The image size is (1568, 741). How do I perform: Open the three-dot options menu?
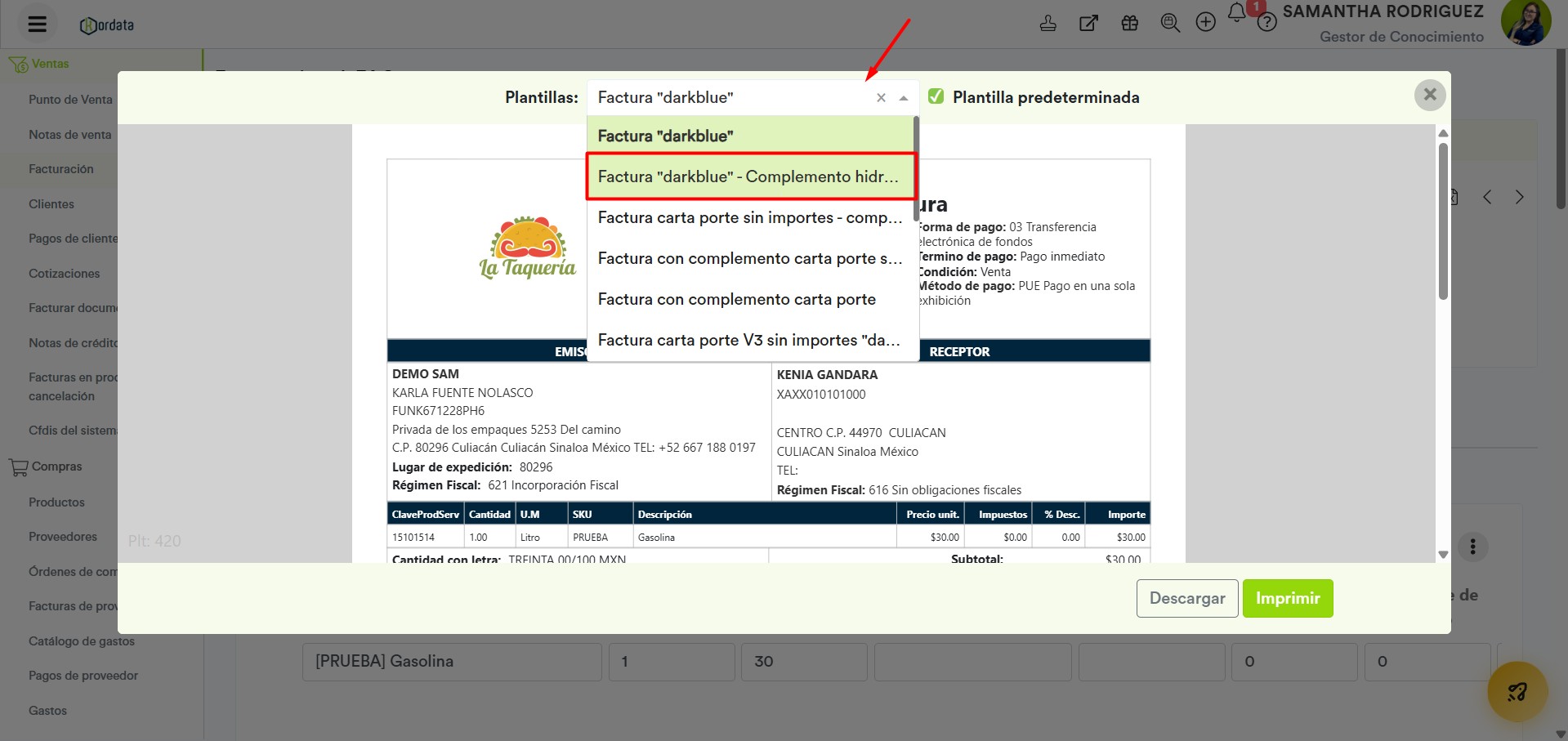tap(1472, 547)
